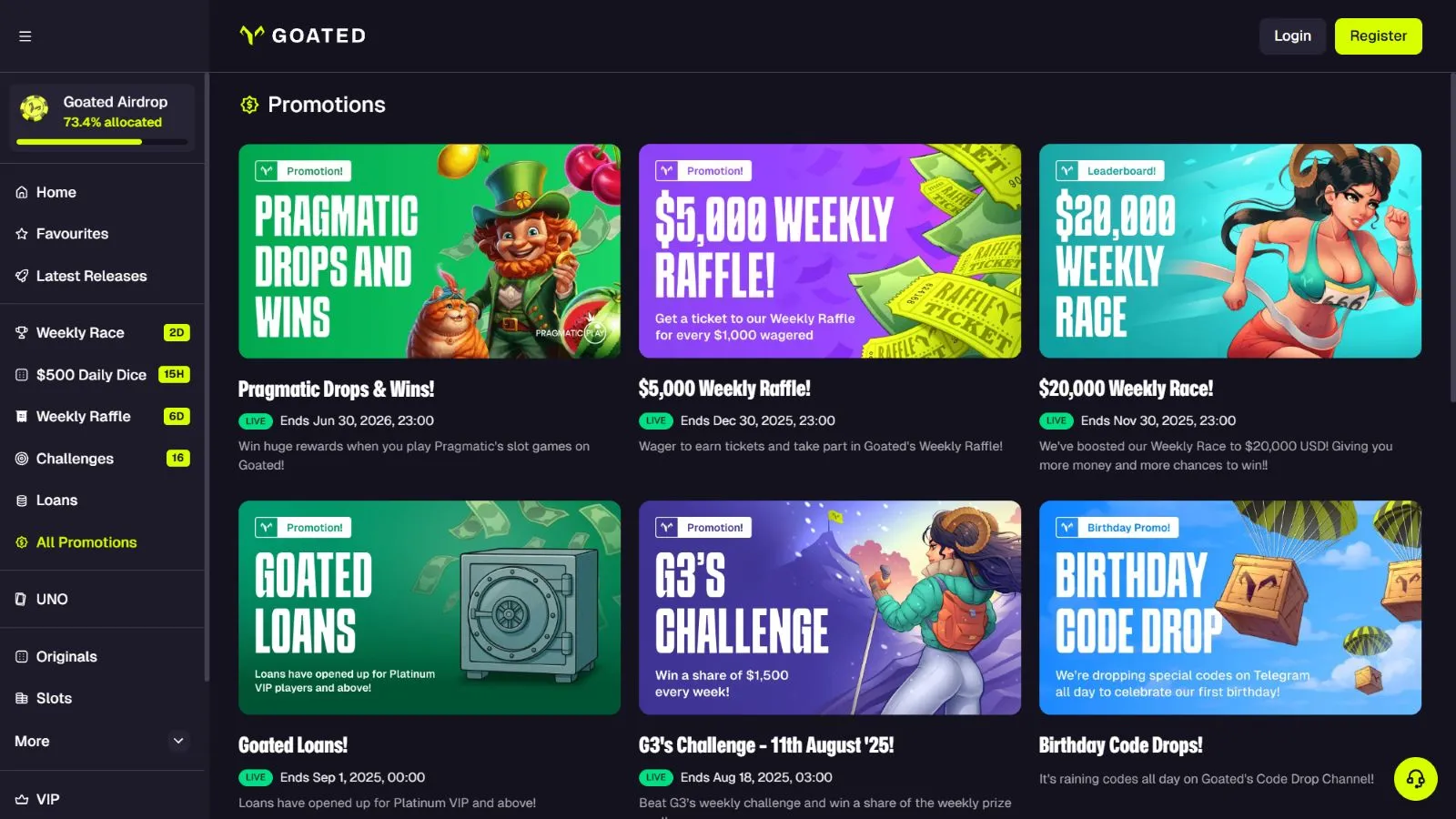
Task: Open the $20,000 Weekly Race banner image
Action: [1229, 251]
